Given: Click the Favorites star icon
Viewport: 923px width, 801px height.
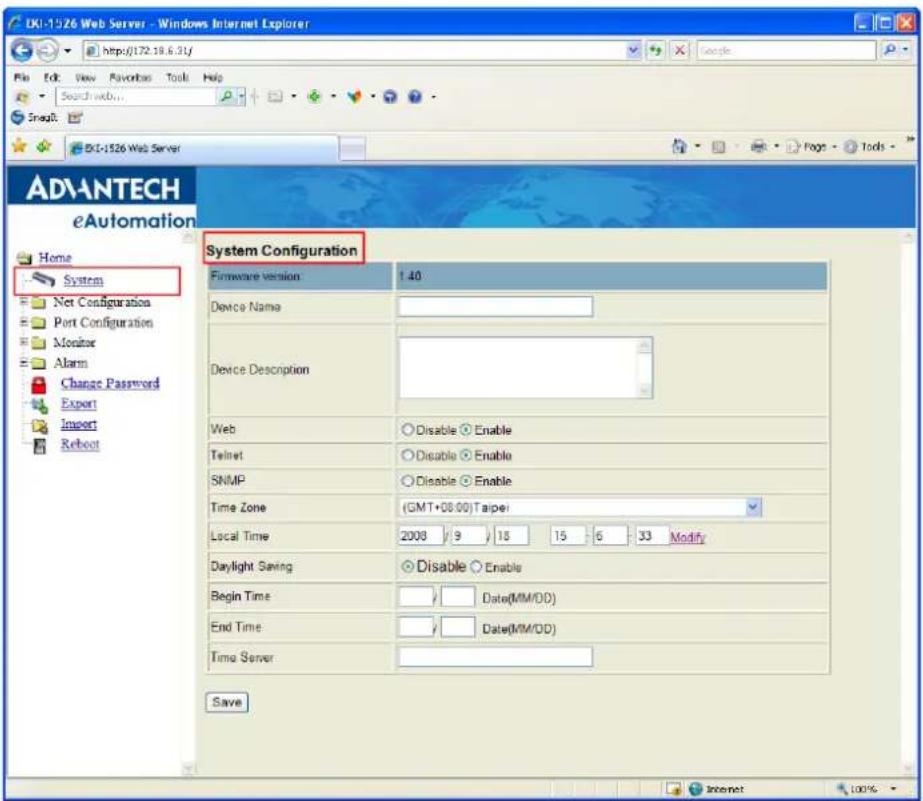Looking at the screenshot, I should (x=19, y=145).
